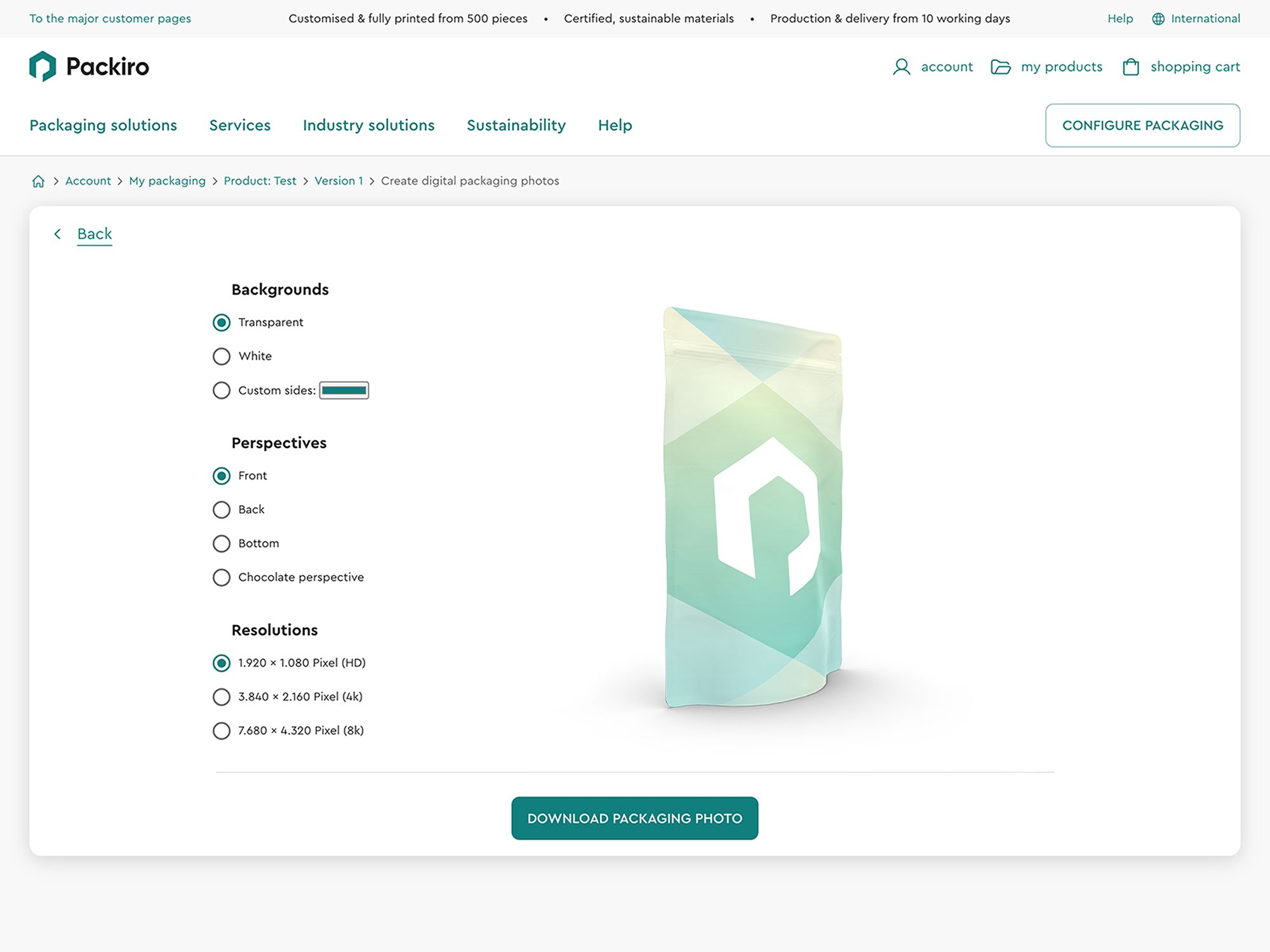This screenshot has height=952, width=1270.
Task: Open the Packaging solutions menu
Action: click(103, 126)
